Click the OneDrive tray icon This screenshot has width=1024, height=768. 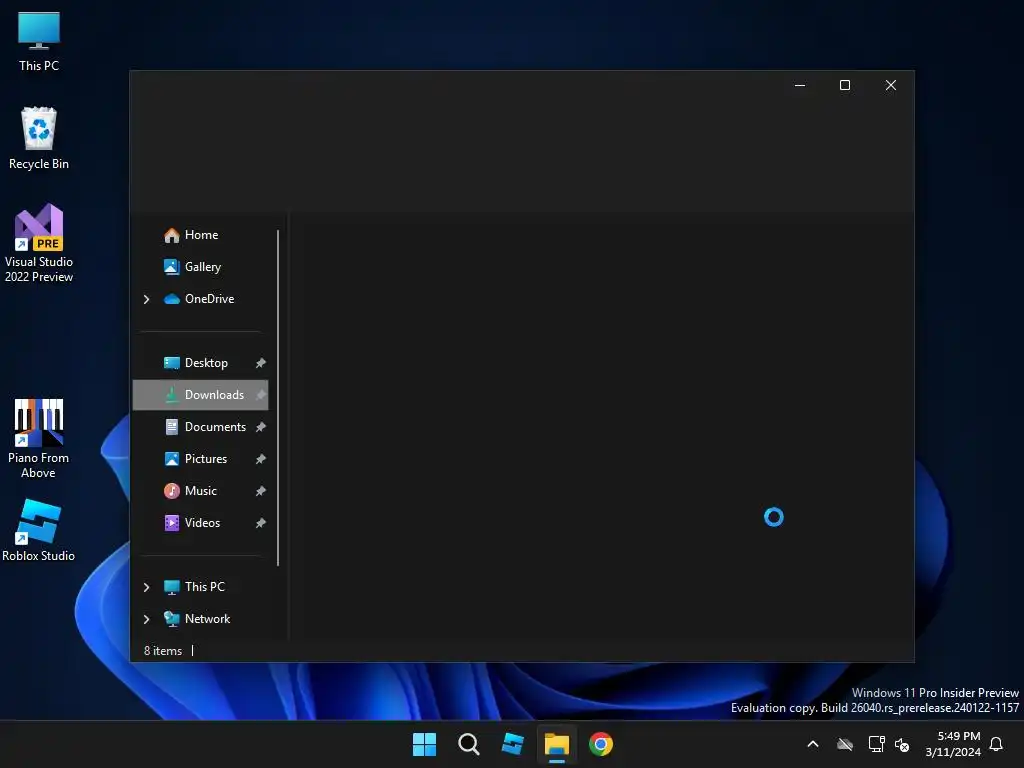[845, 744]
